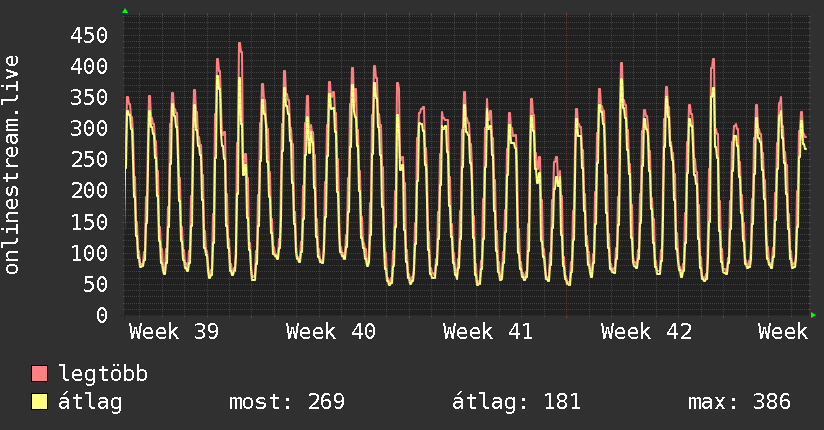
Task: Click the Week 40 axis label
Action: tap(331, 332)
